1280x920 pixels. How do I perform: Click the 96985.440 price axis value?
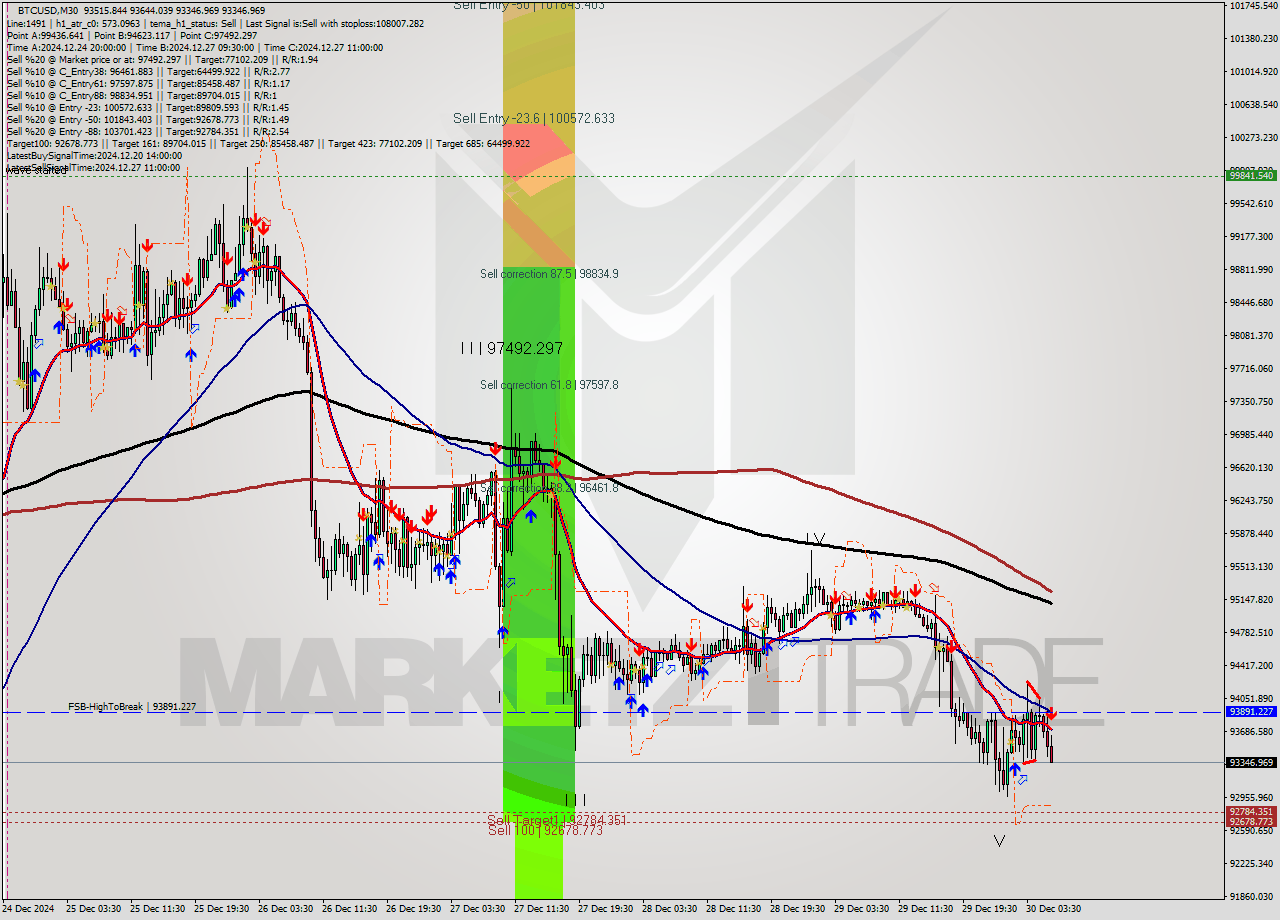[x=1251, y=435]
